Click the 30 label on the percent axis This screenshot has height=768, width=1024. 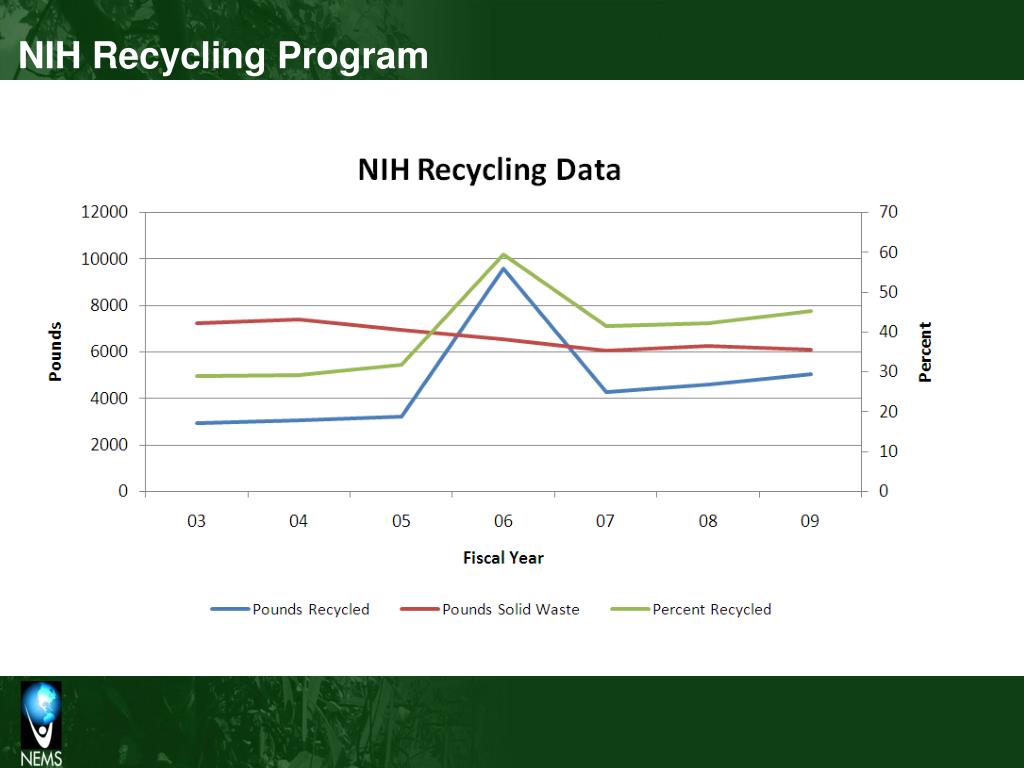tap(888, 372)
